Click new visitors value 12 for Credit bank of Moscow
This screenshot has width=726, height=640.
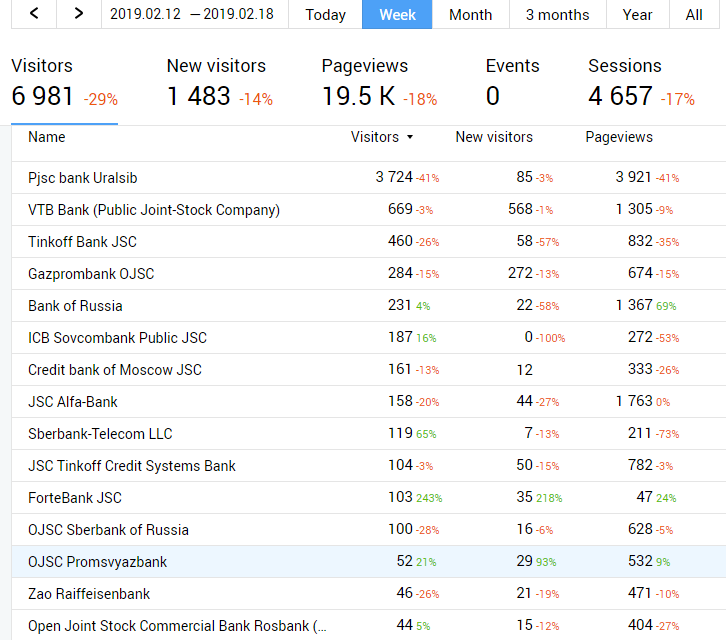(525, 370)
